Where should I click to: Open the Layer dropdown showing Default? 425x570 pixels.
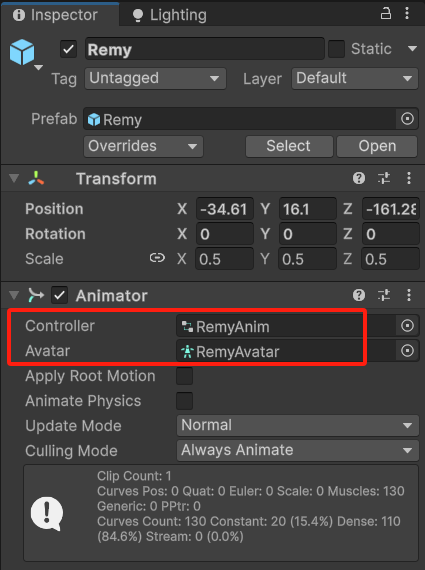click(x=354, y=78)
